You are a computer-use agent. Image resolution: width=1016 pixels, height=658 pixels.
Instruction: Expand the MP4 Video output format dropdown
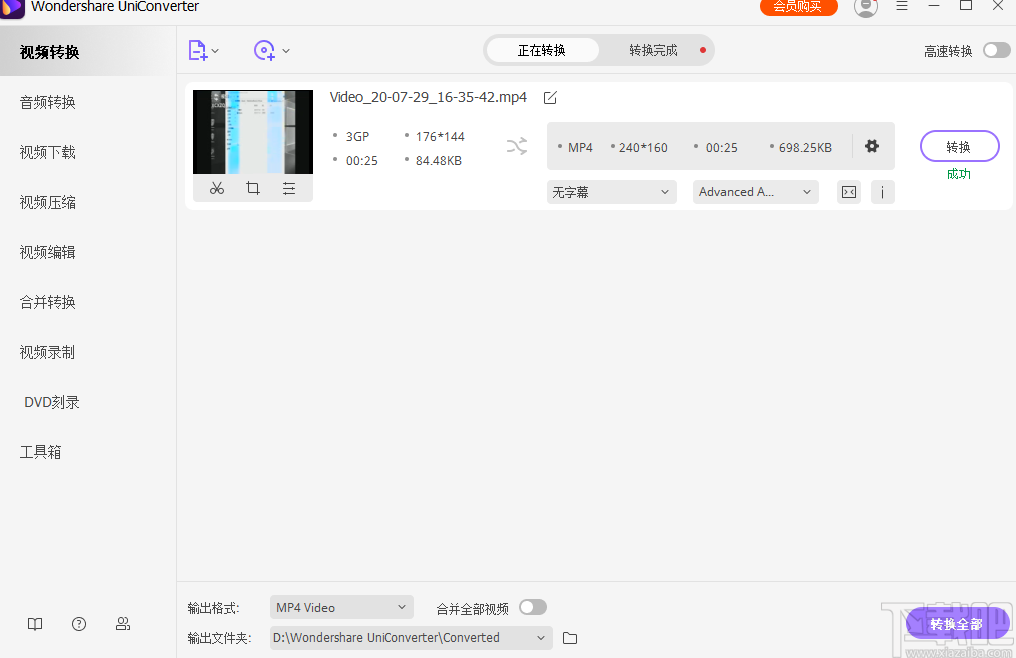click(x=341, y=607)
